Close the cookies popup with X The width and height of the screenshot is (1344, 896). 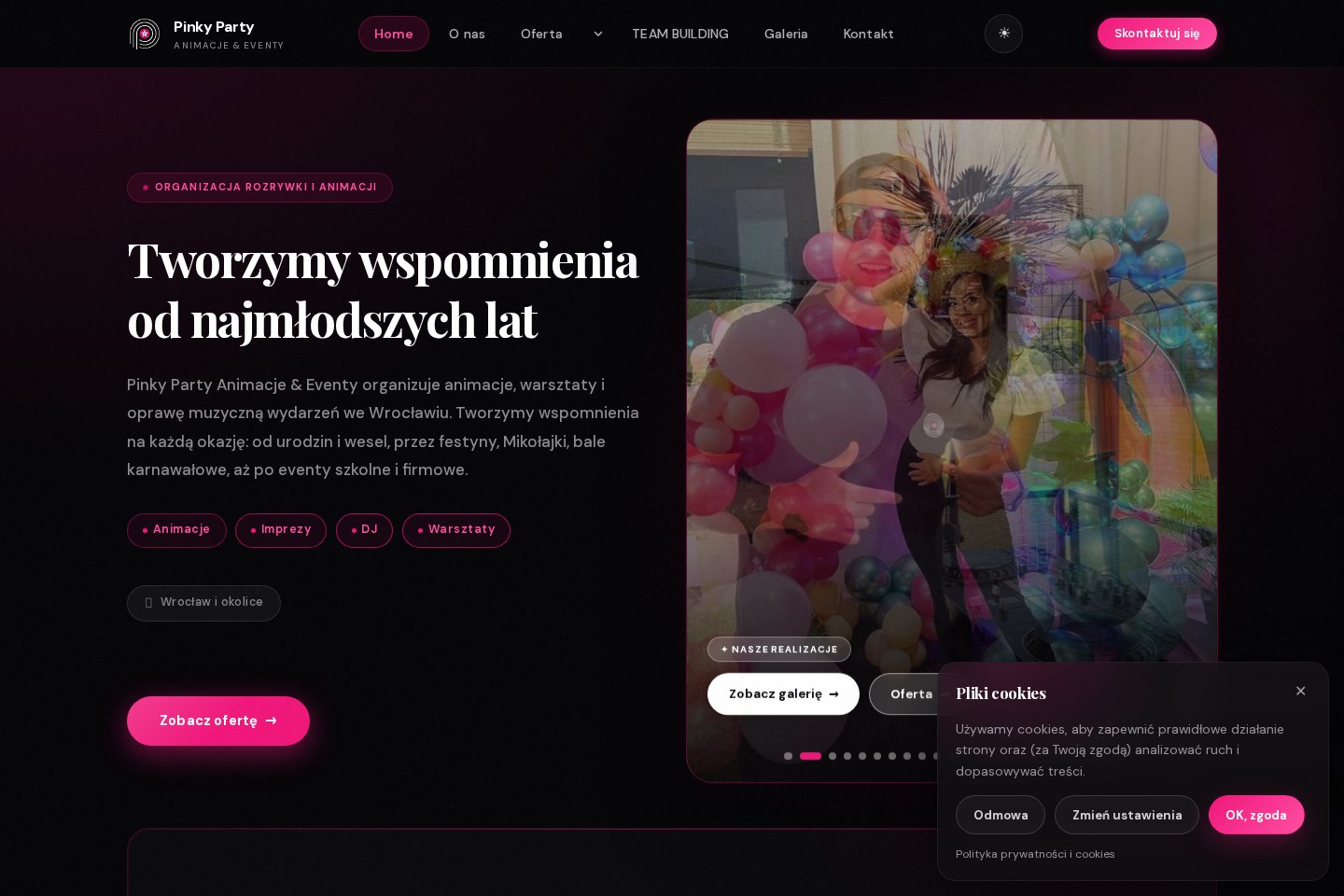click(1300, 691)
